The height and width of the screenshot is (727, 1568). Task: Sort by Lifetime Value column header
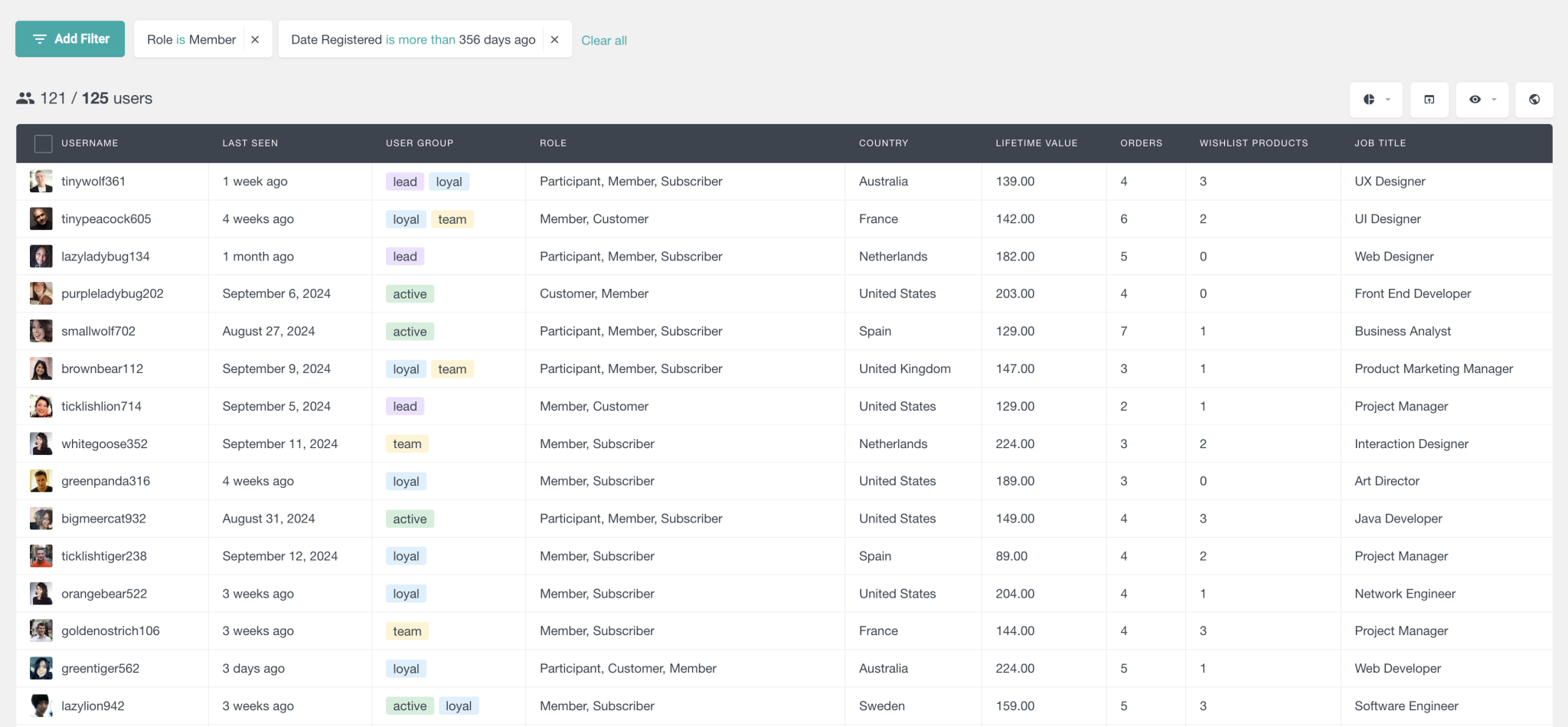[1037, 143]
